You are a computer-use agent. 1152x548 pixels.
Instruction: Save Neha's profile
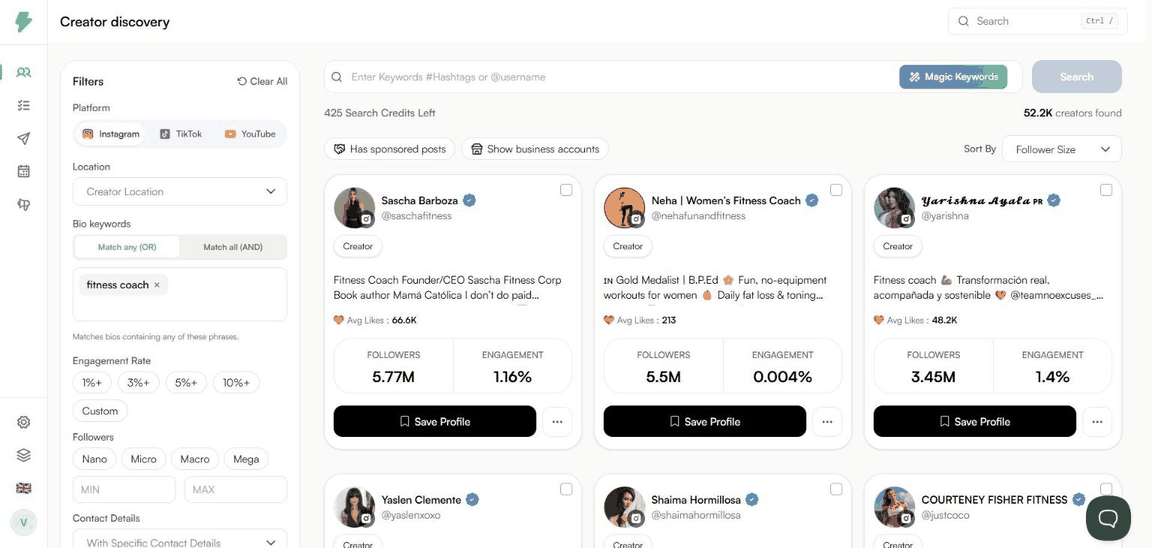[705, 422]
